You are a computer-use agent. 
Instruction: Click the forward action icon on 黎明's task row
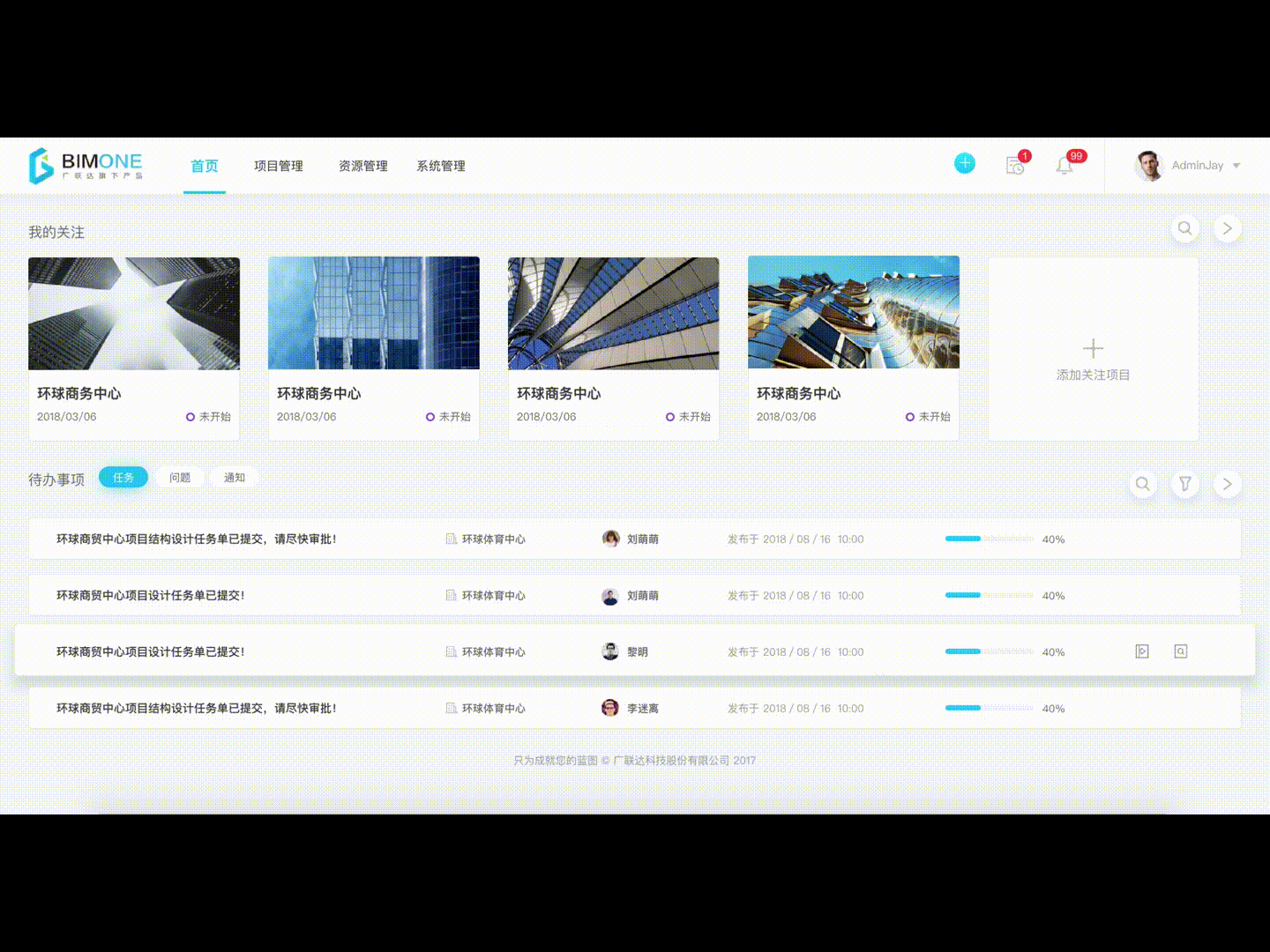[1141, 651]
